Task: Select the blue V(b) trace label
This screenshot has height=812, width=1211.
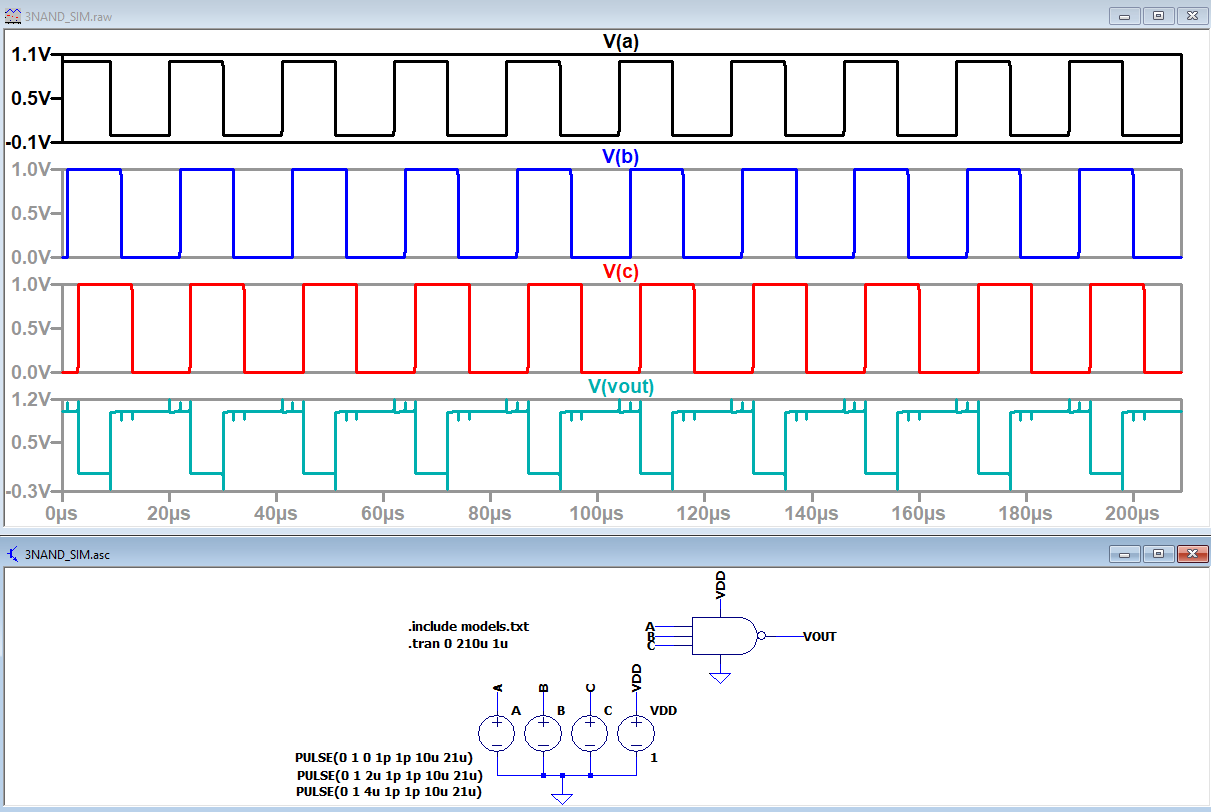Action: 621,156
